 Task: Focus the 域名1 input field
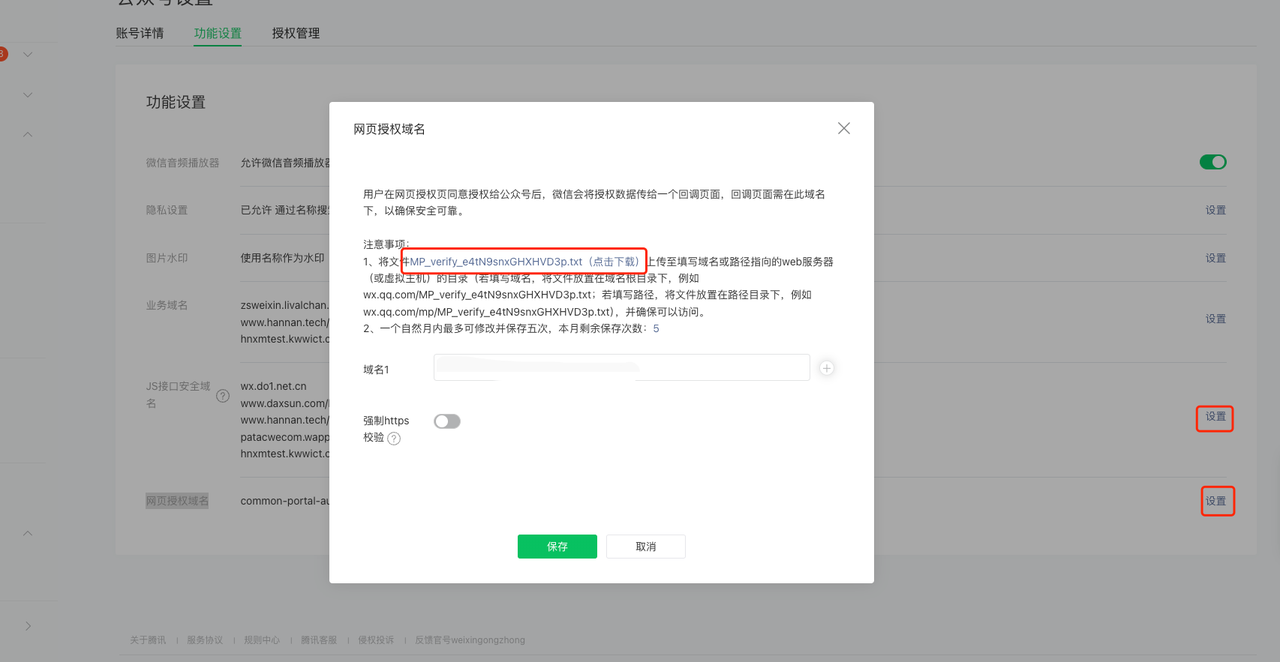click(621, 368)
